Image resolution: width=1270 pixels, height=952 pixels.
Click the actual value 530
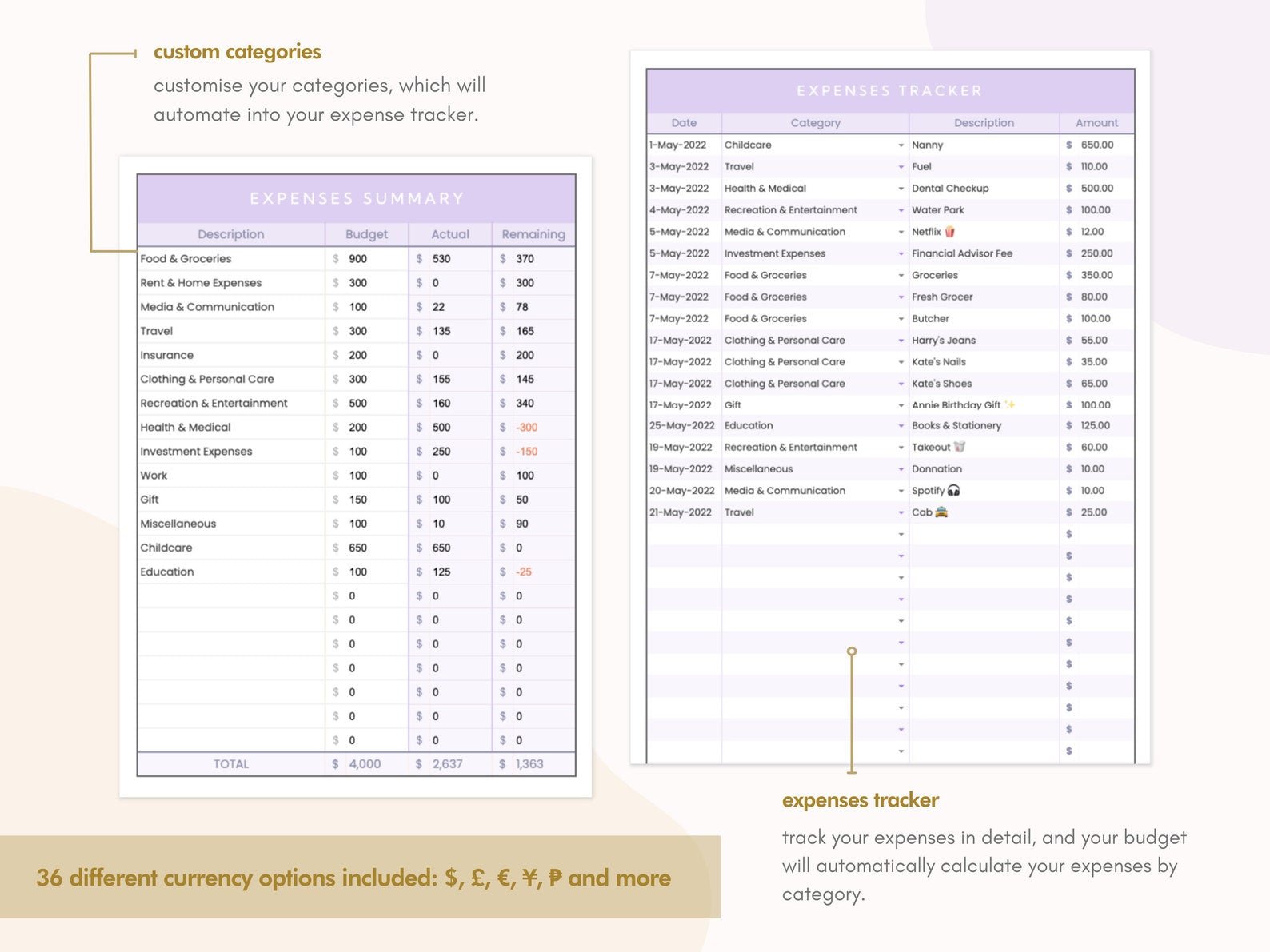[441, 259]
